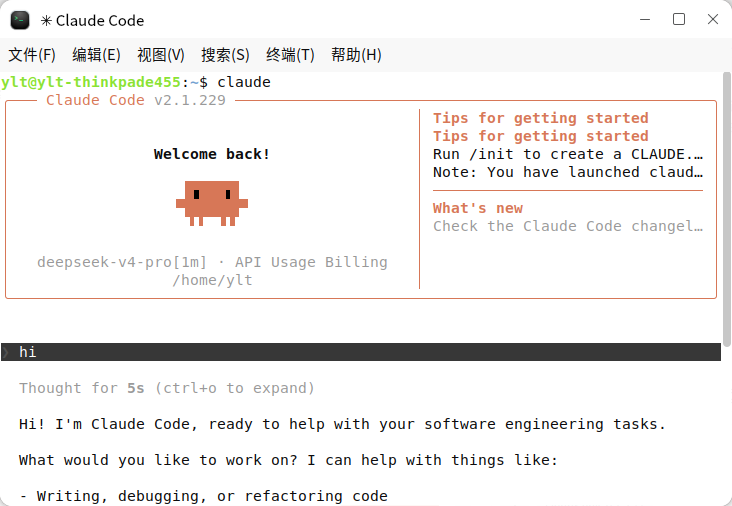The image size is (732, 506).
Task: Open the 文件(F) menu
Action: pyautogui.click(x=32, y=55)
